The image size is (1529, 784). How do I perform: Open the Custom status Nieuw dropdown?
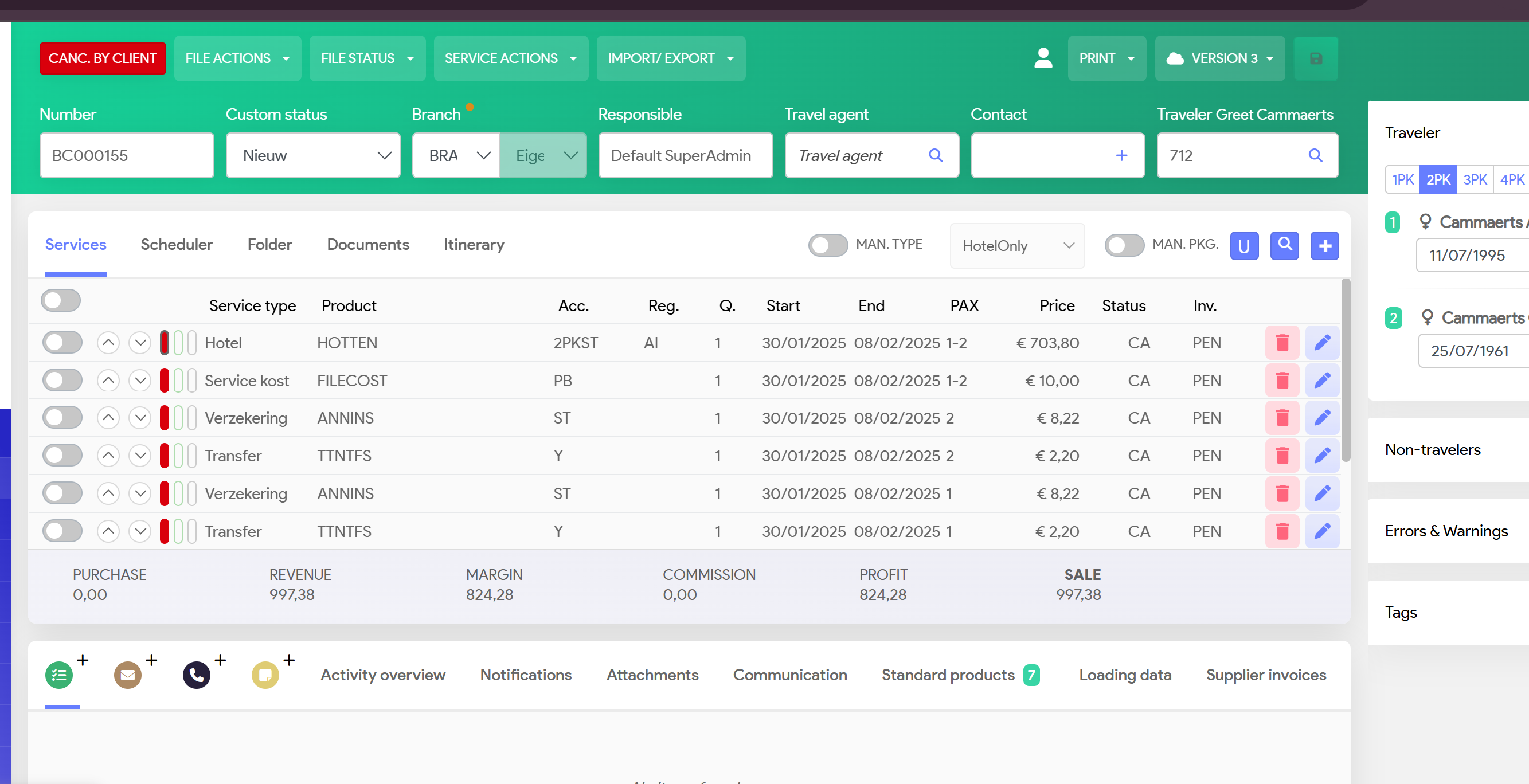coord(313,155)
